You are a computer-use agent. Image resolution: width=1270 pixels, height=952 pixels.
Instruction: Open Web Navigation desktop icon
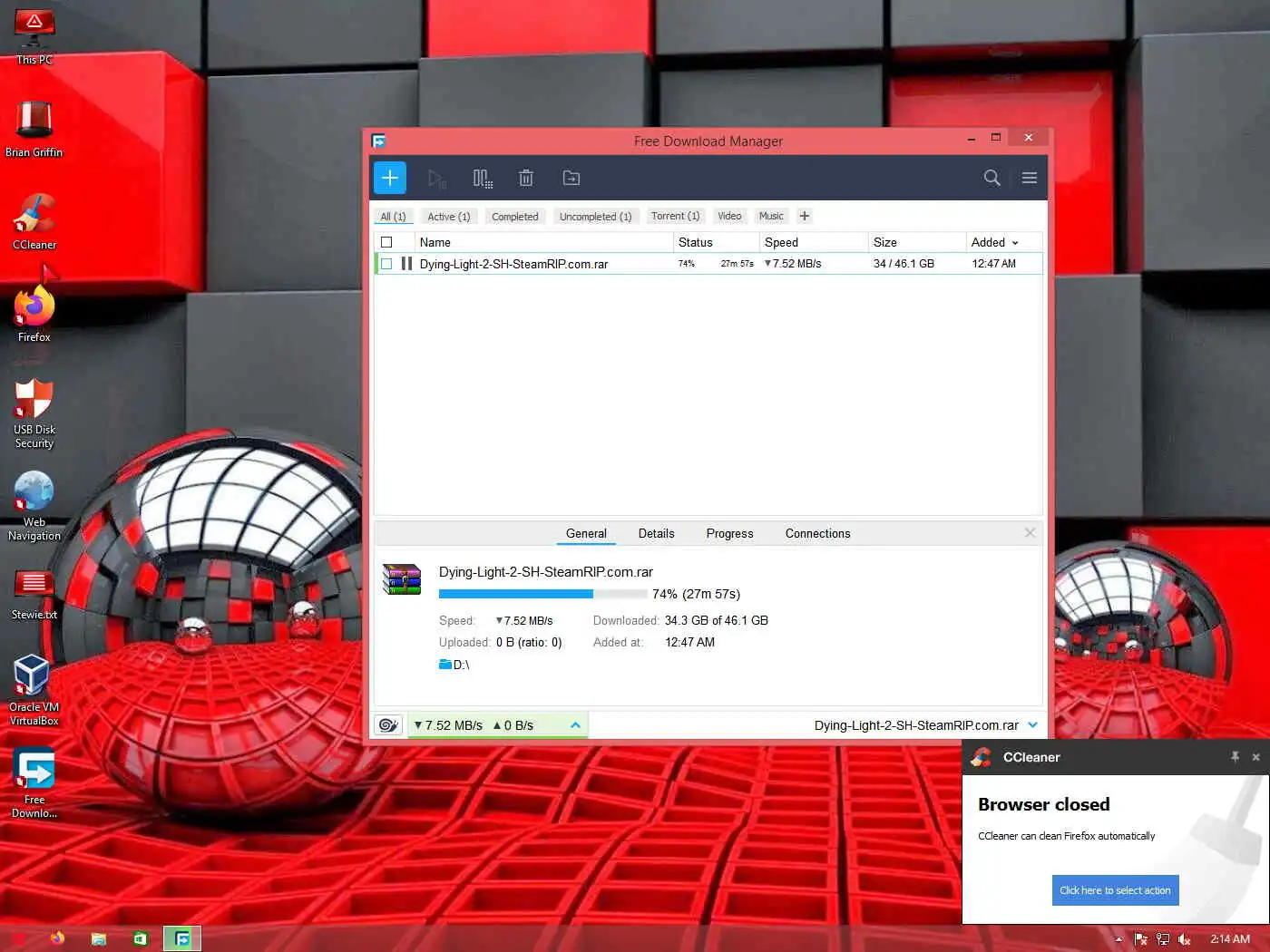pyautogui.click(x=34, y=505)
